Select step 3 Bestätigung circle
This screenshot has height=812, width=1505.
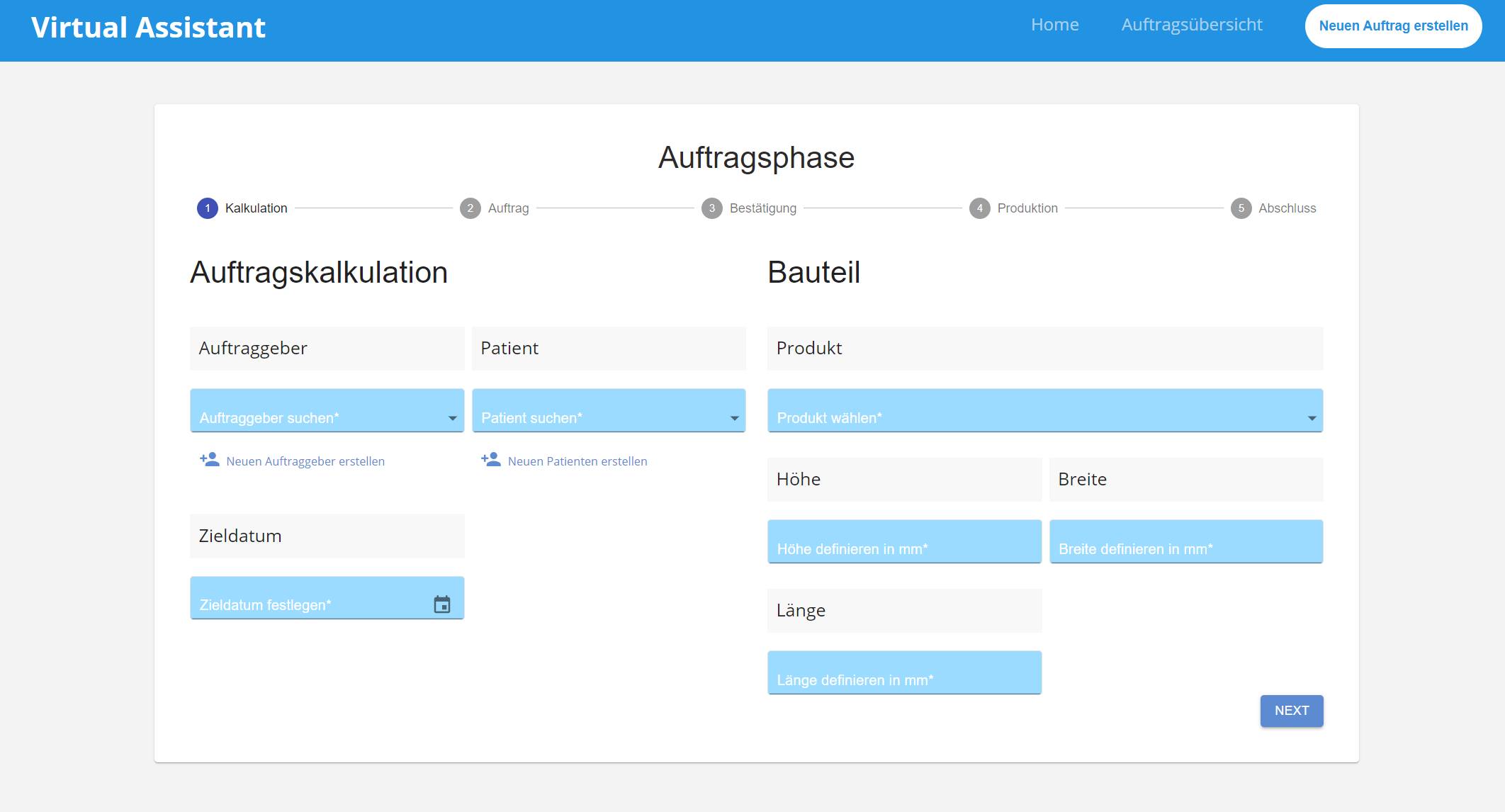(712, 208)
